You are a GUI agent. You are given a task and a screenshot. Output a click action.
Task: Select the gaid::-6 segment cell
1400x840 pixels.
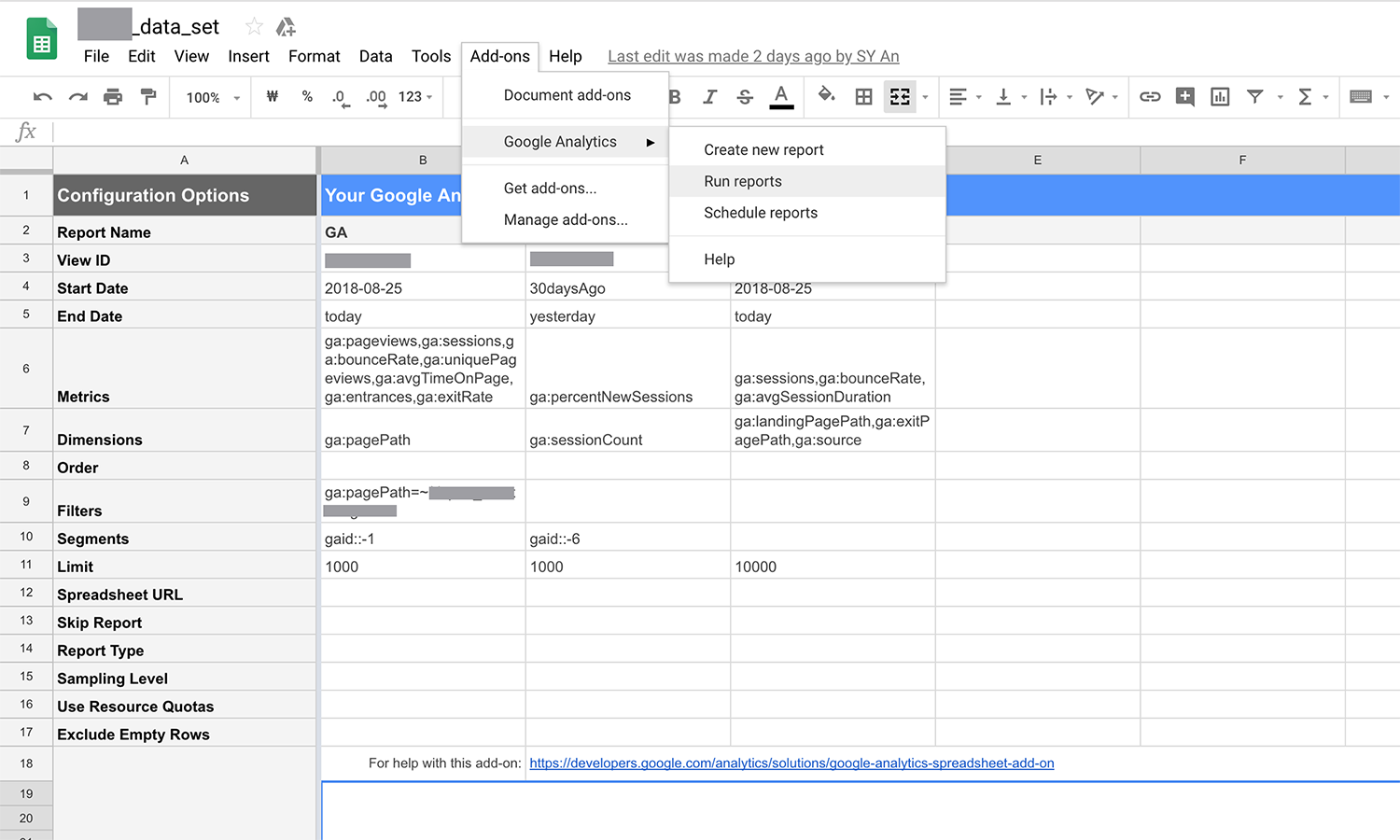point(627,539)
